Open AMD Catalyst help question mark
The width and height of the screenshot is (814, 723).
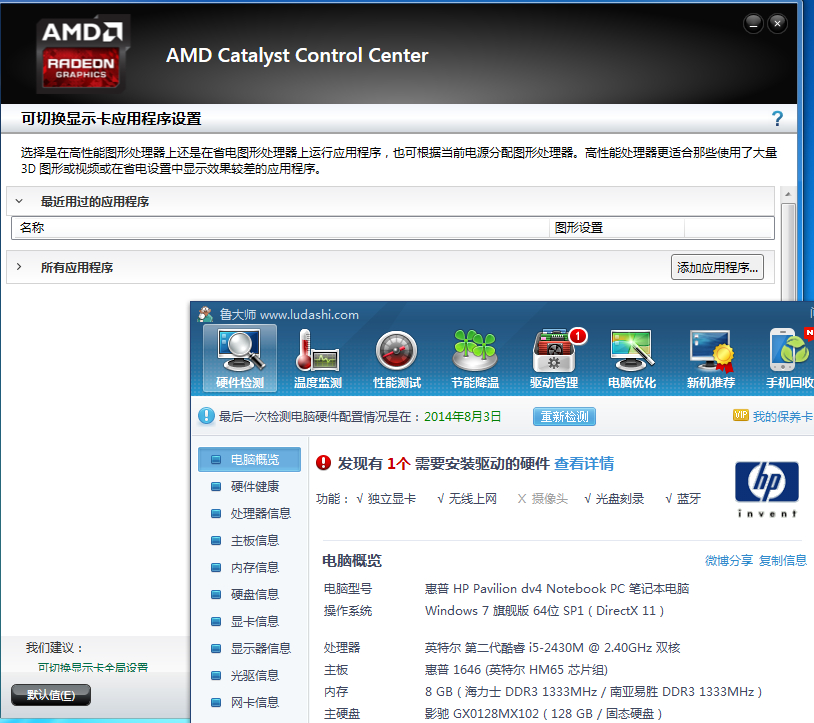[777, 119]
